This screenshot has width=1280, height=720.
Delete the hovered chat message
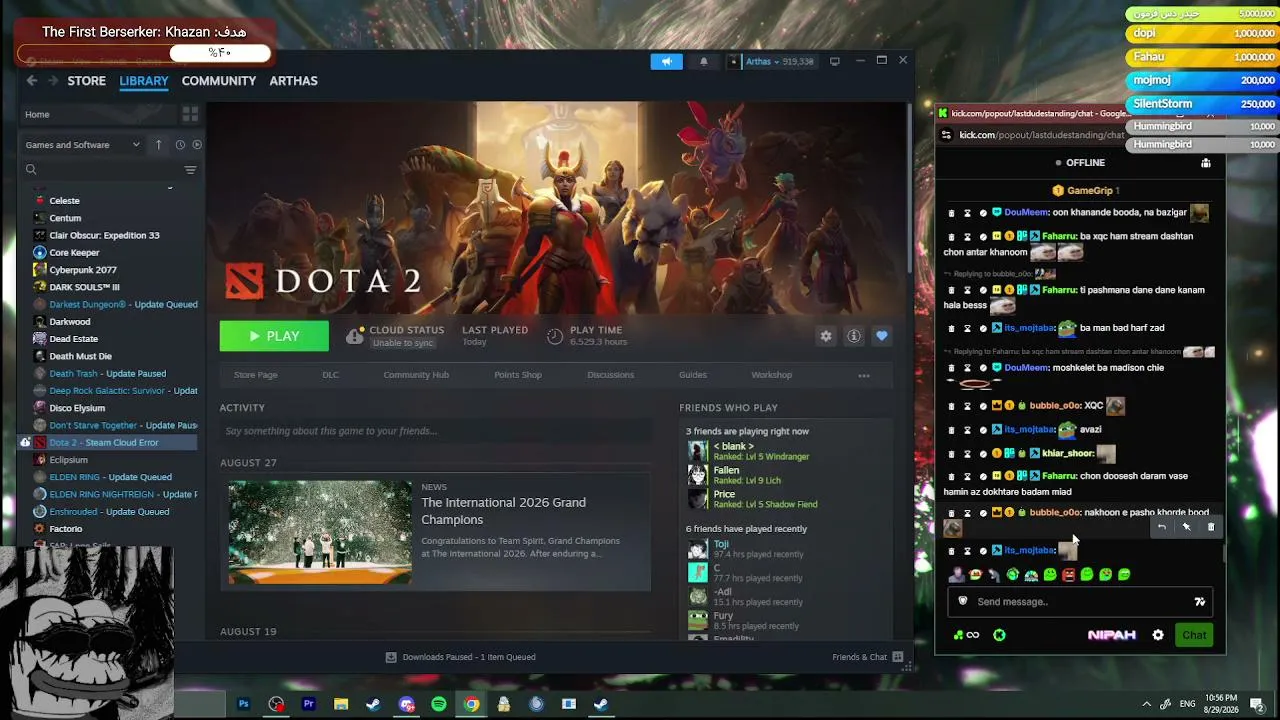[1211, 527]
